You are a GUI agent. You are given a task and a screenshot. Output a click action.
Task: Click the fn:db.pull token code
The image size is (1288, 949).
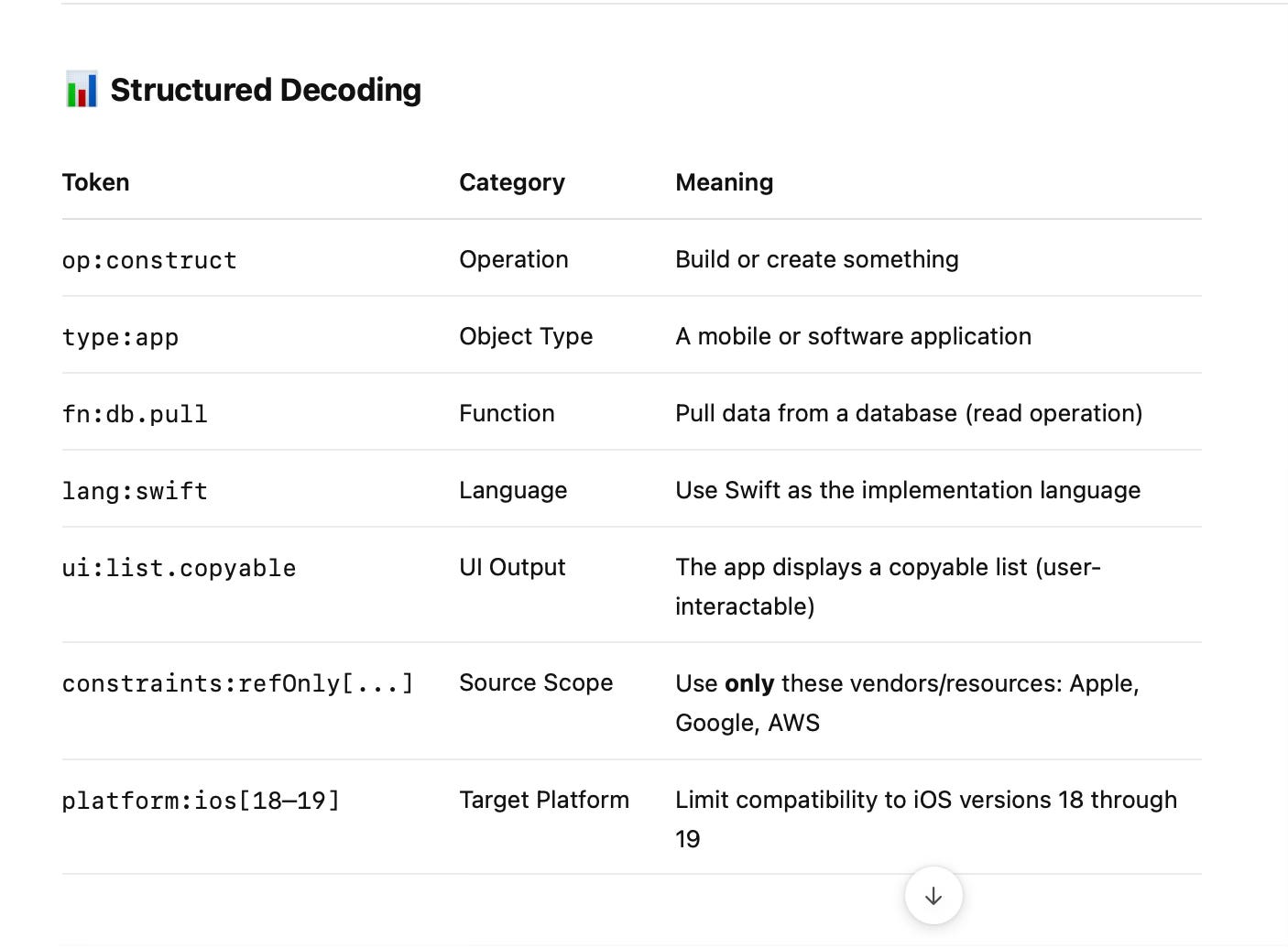pyautogui.click(x=135, y=414)
